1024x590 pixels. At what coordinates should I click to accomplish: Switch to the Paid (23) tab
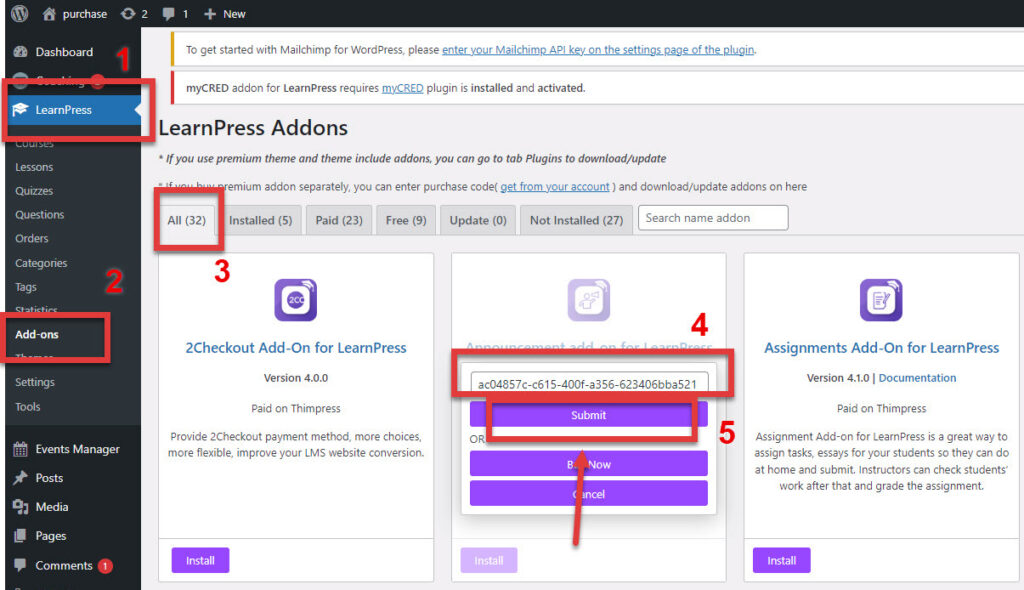(339, 220)
